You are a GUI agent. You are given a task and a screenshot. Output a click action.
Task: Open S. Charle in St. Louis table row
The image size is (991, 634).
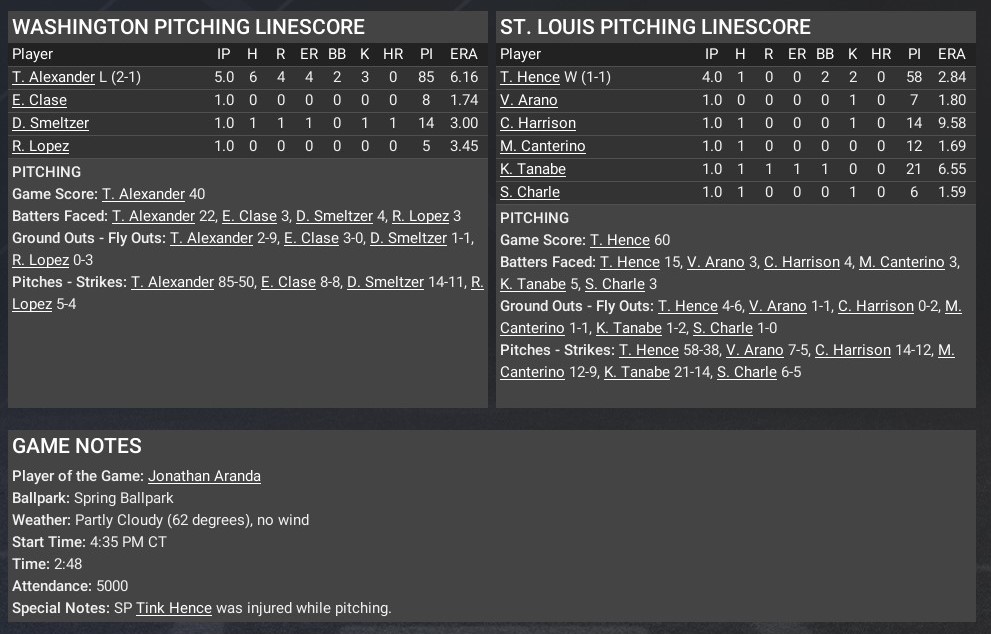[x=530, y=192]
